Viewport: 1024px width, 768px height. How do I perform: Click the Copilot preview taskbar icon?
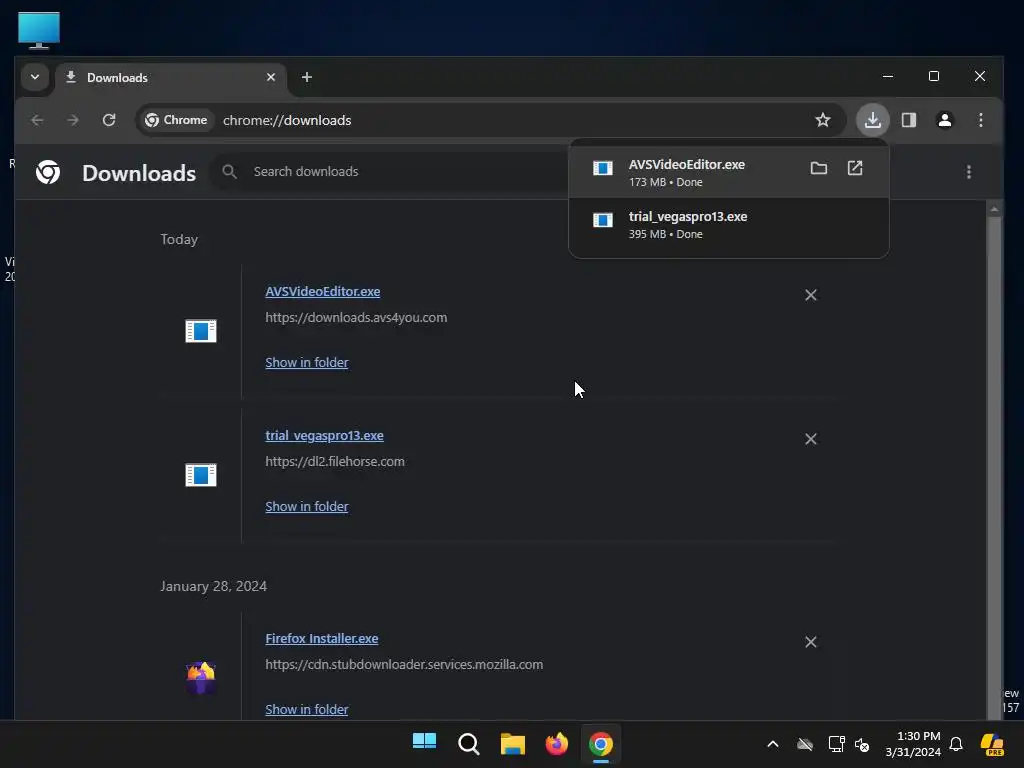point(992,744)
